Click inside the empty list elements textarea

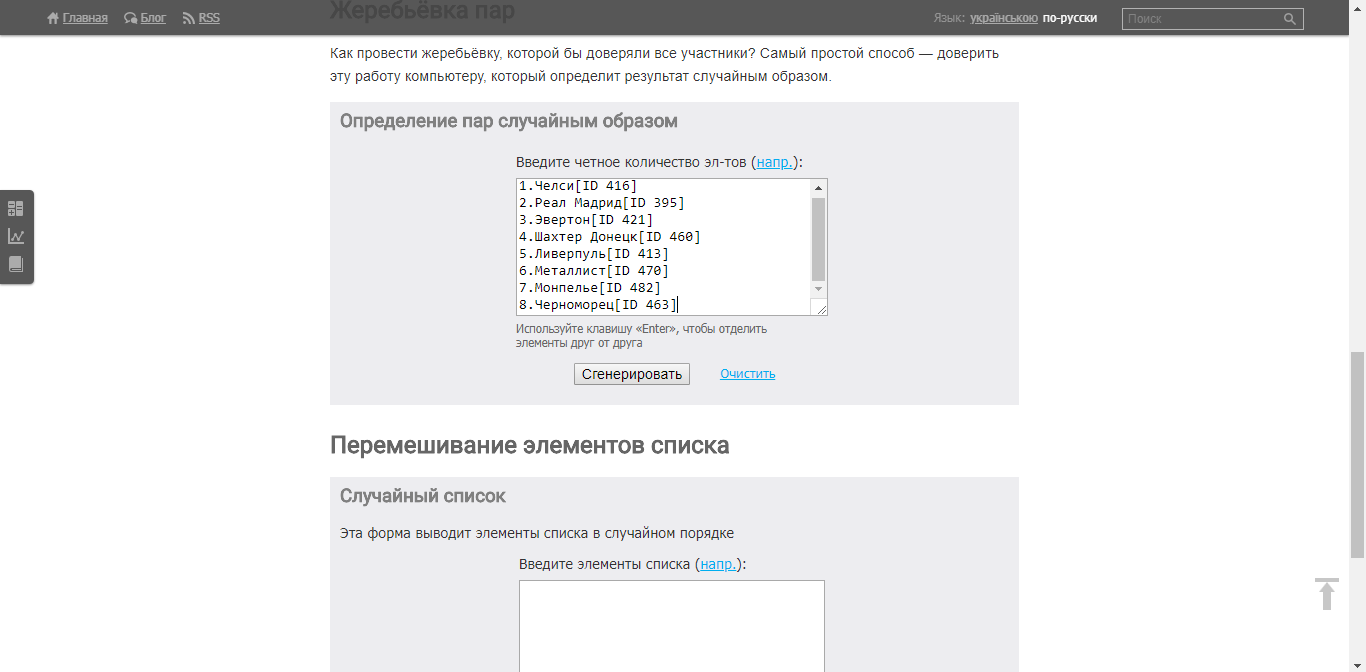point(671,625)
